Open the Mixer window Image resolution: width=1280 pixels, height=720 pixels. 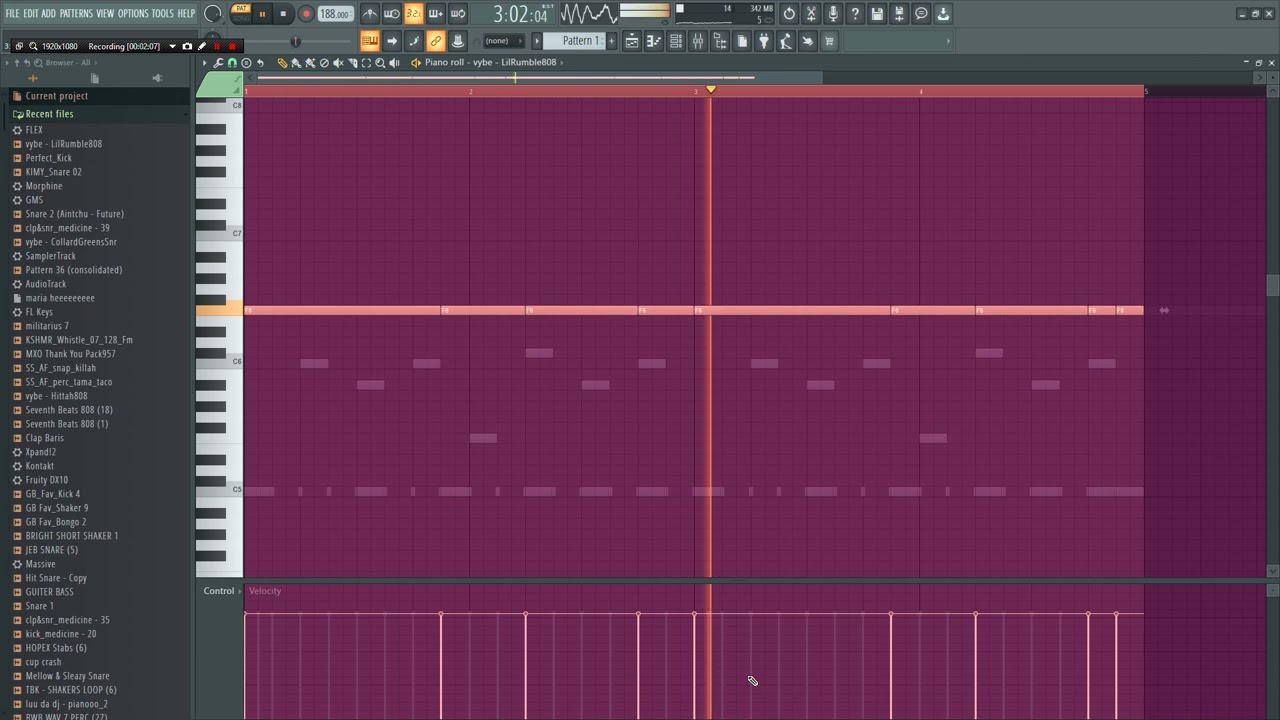coord(697,41)
